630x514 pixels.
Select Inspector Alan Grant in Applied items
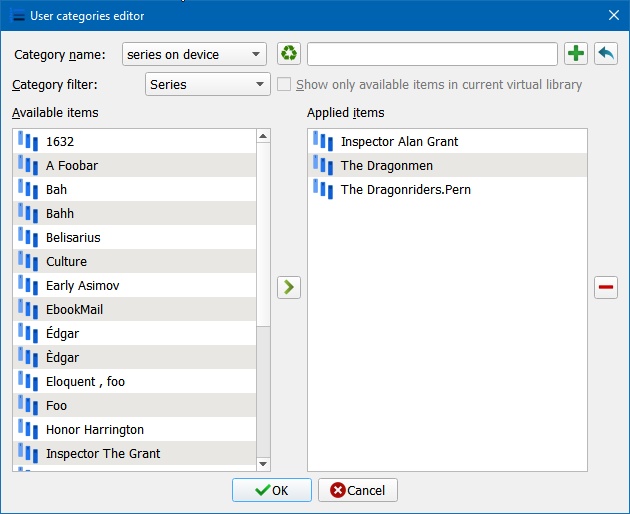(x=399, y=142)
